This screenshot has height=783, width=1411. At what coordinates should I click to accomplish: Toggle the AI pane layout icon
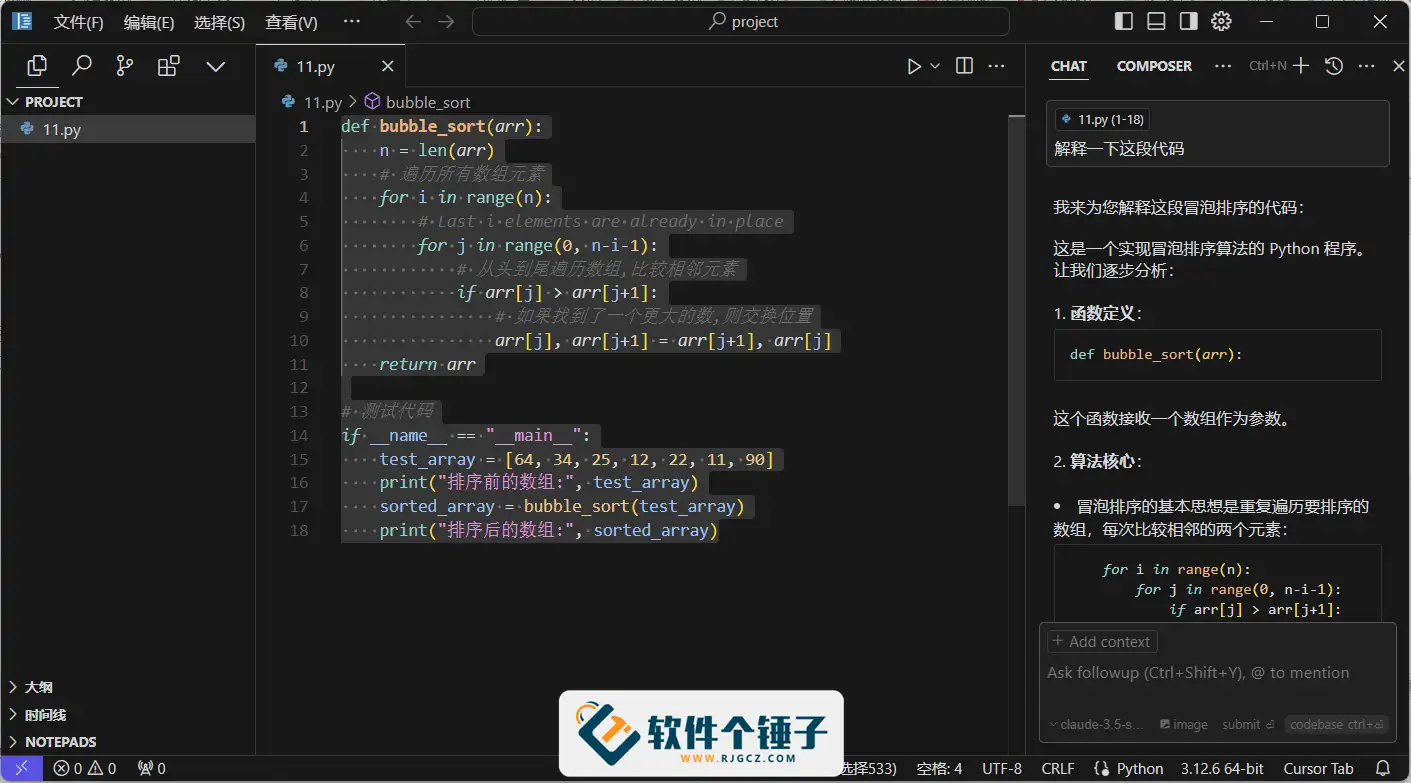1188,21
